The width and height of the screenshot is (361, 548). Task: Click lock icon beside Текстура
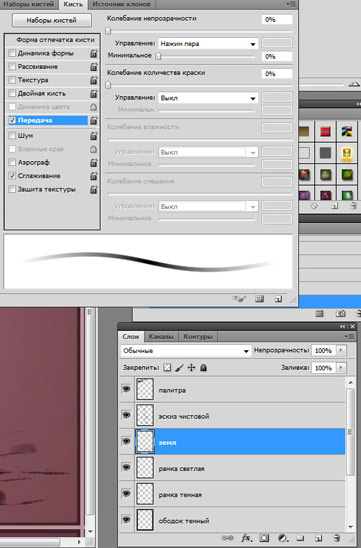(94, 80)
